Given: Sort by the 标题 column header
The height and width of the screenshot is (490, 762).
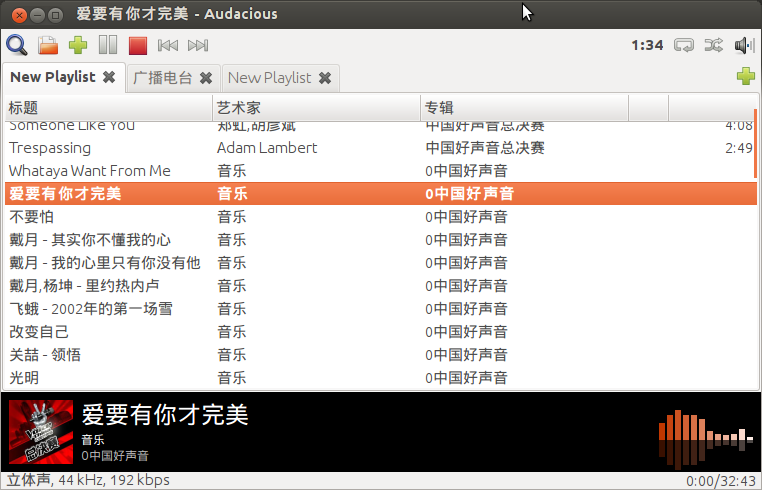Looking at the screenshot, I should point(108,107).
